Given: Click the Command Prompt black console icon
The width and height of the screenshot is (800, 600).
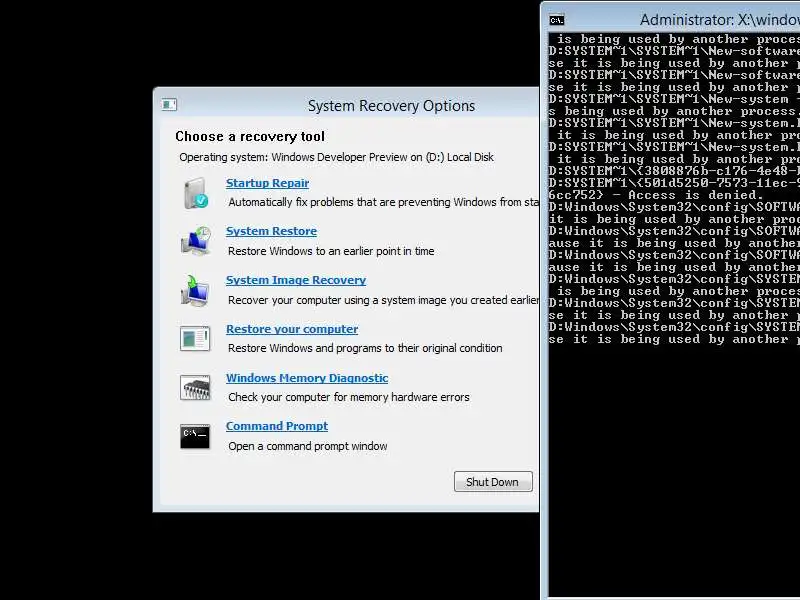Looking at the screenshot, I should pyautogui.click(x=195, y=437).
